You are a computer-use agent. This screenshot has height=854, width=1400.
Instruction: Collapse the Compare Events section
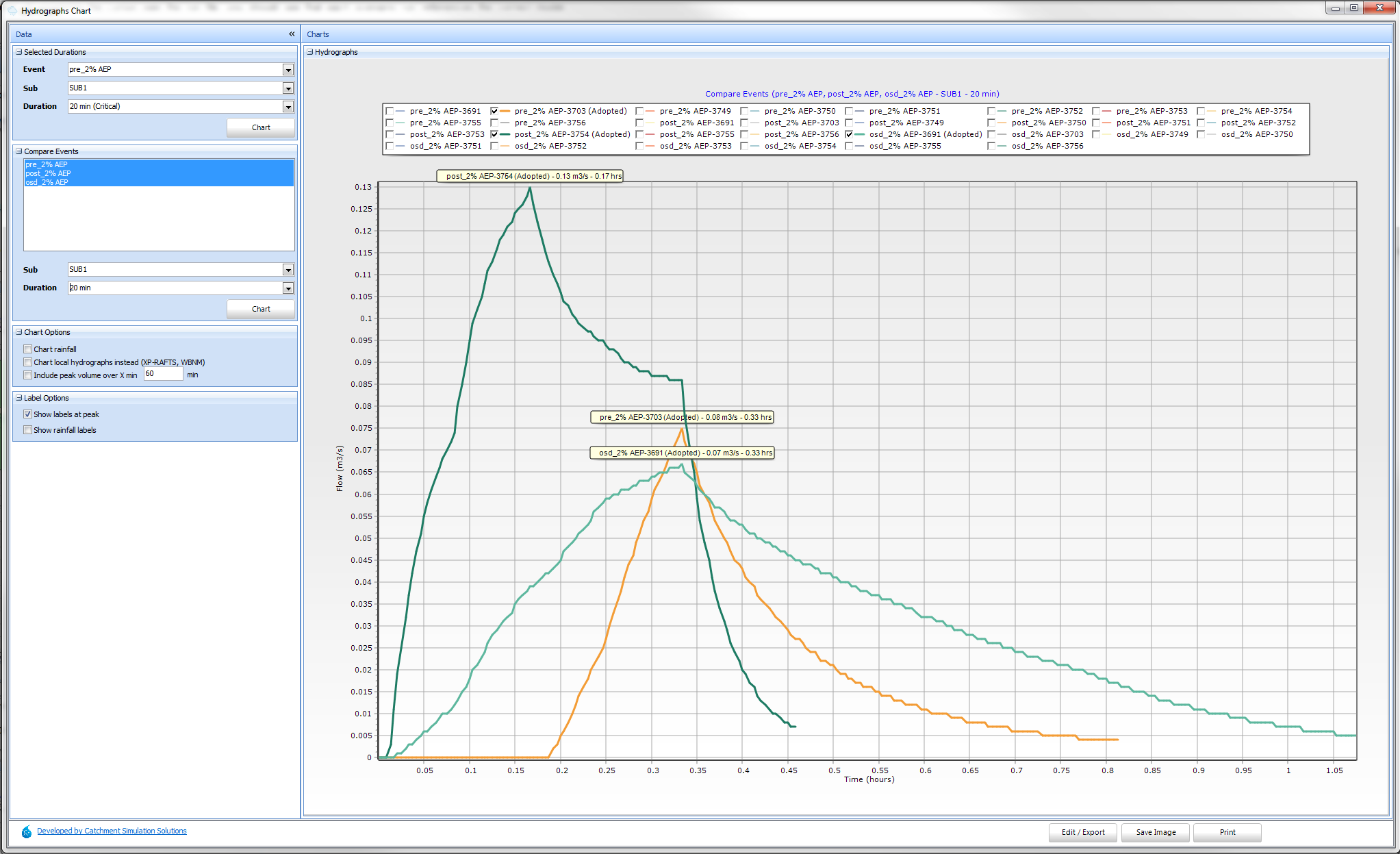tap(19, 151)
